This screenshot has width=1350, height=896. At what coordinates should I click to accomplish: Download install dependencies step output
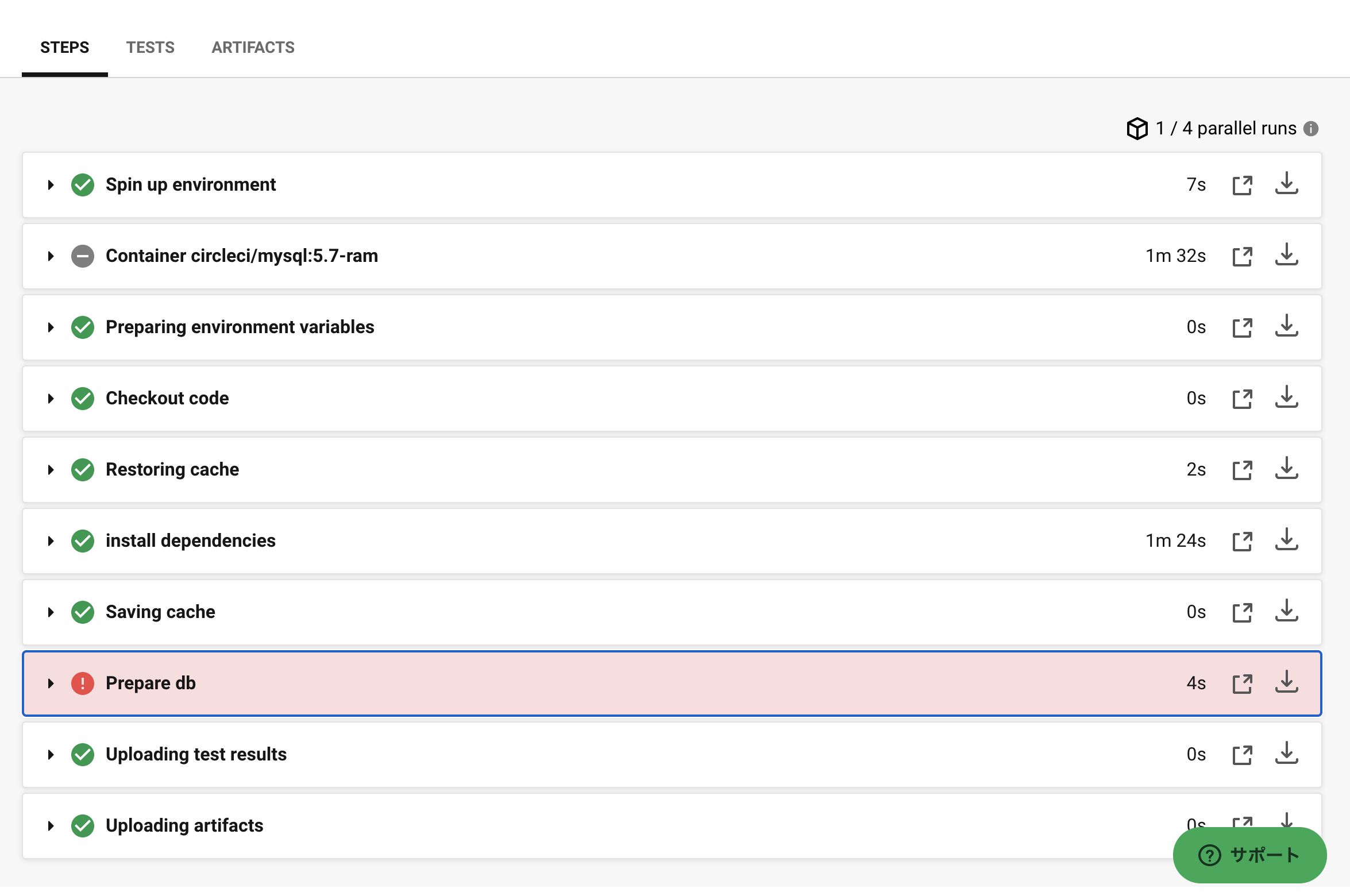point(1286,540)
